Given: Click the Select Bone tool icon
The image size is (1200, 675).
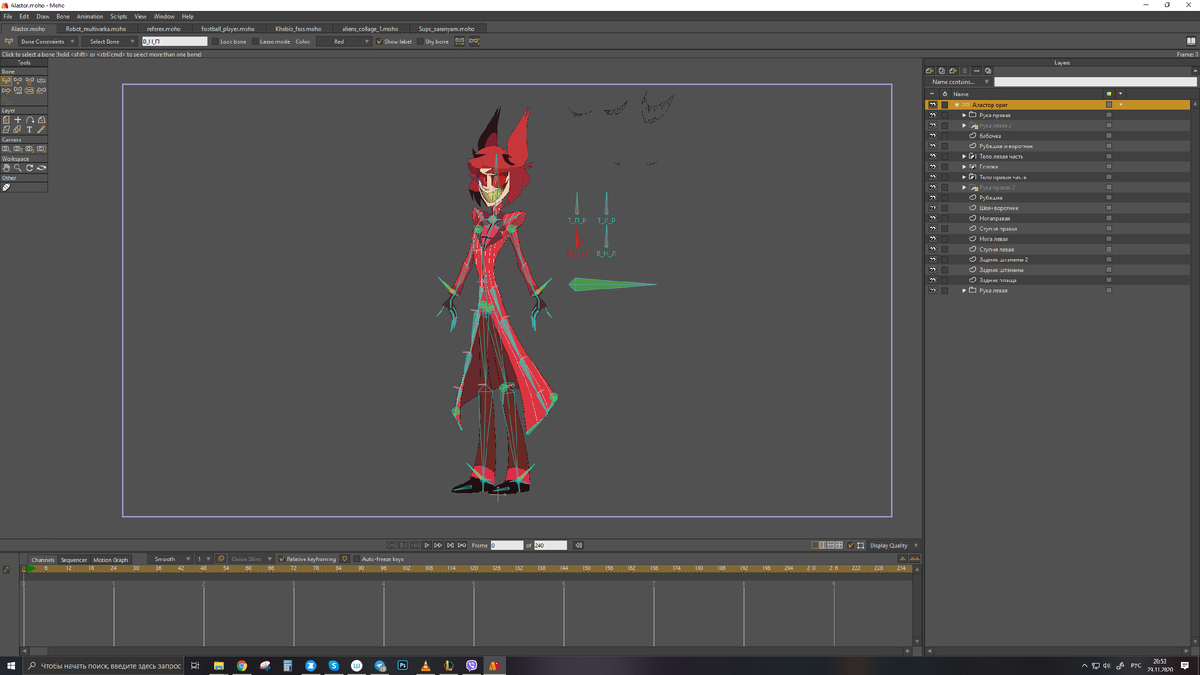Looking at the screenshot, I should tap(6, 80).
